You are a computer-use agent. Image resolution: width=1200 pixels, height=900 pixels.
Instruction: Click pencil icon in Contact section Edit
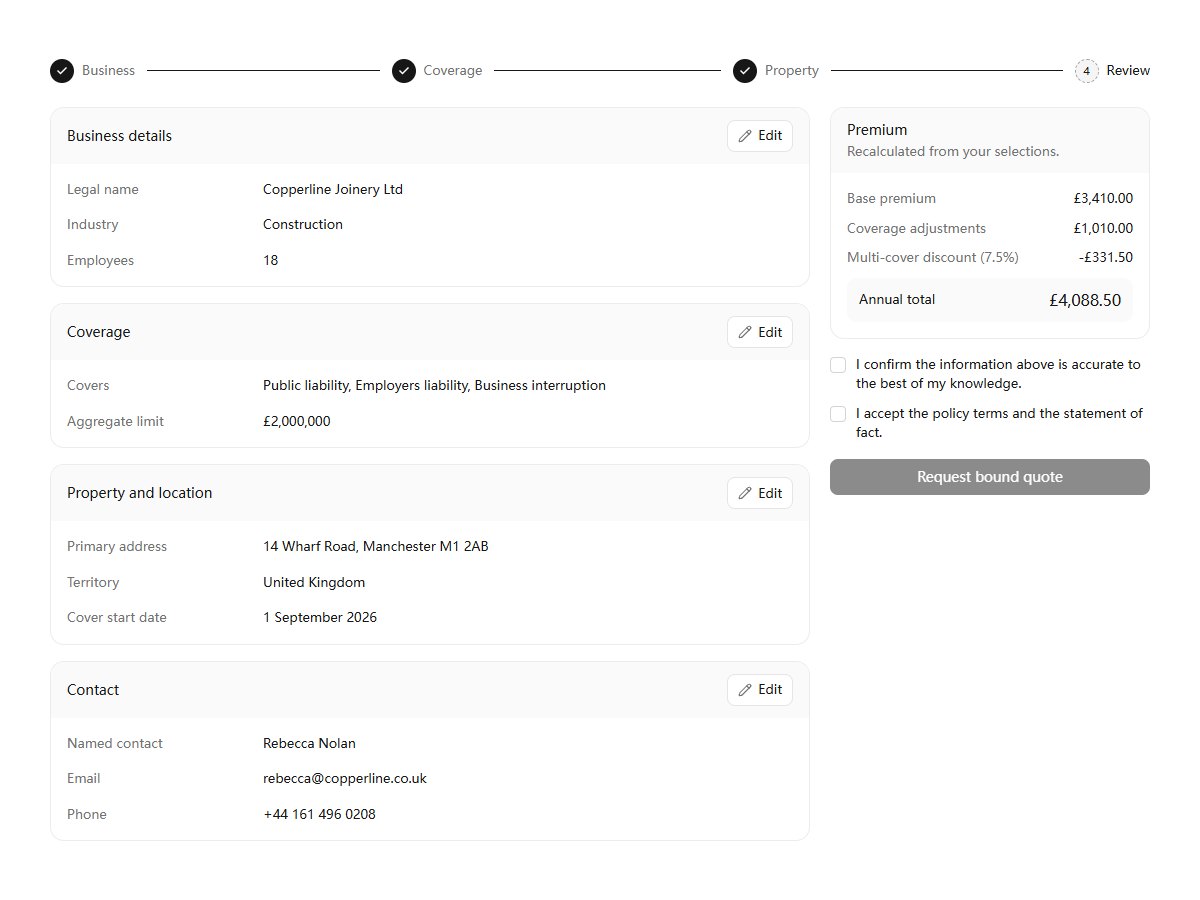click(x=745, y=690)
